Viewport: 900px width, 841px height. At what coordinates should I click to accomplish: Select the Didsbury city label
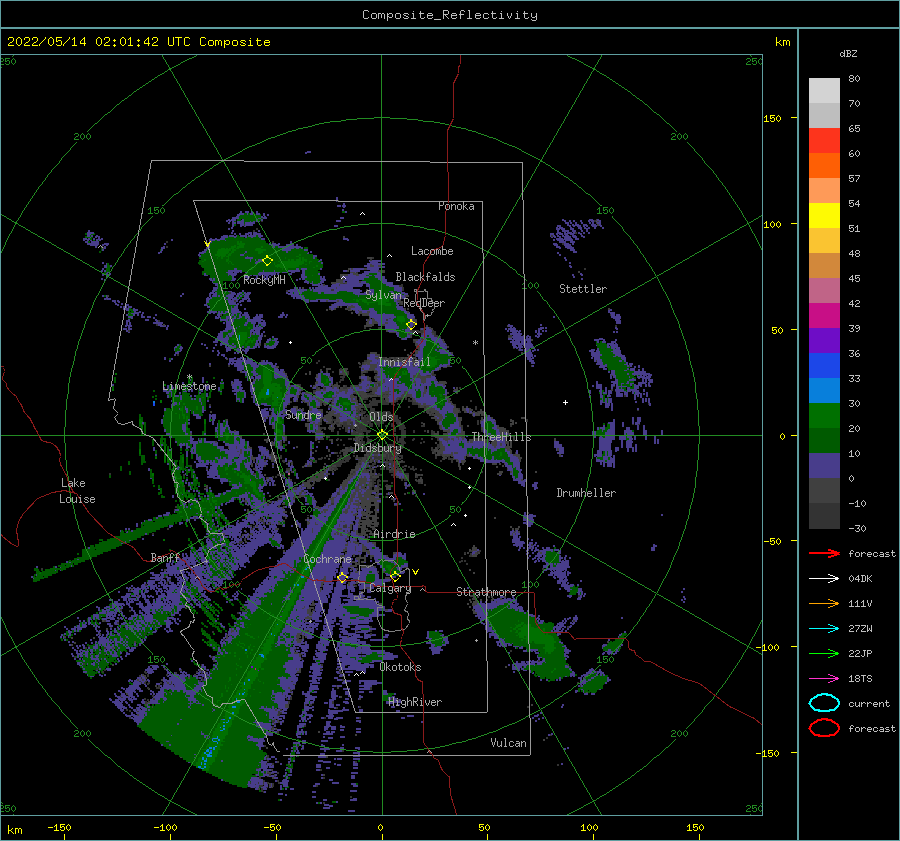[x=378, y=448]
